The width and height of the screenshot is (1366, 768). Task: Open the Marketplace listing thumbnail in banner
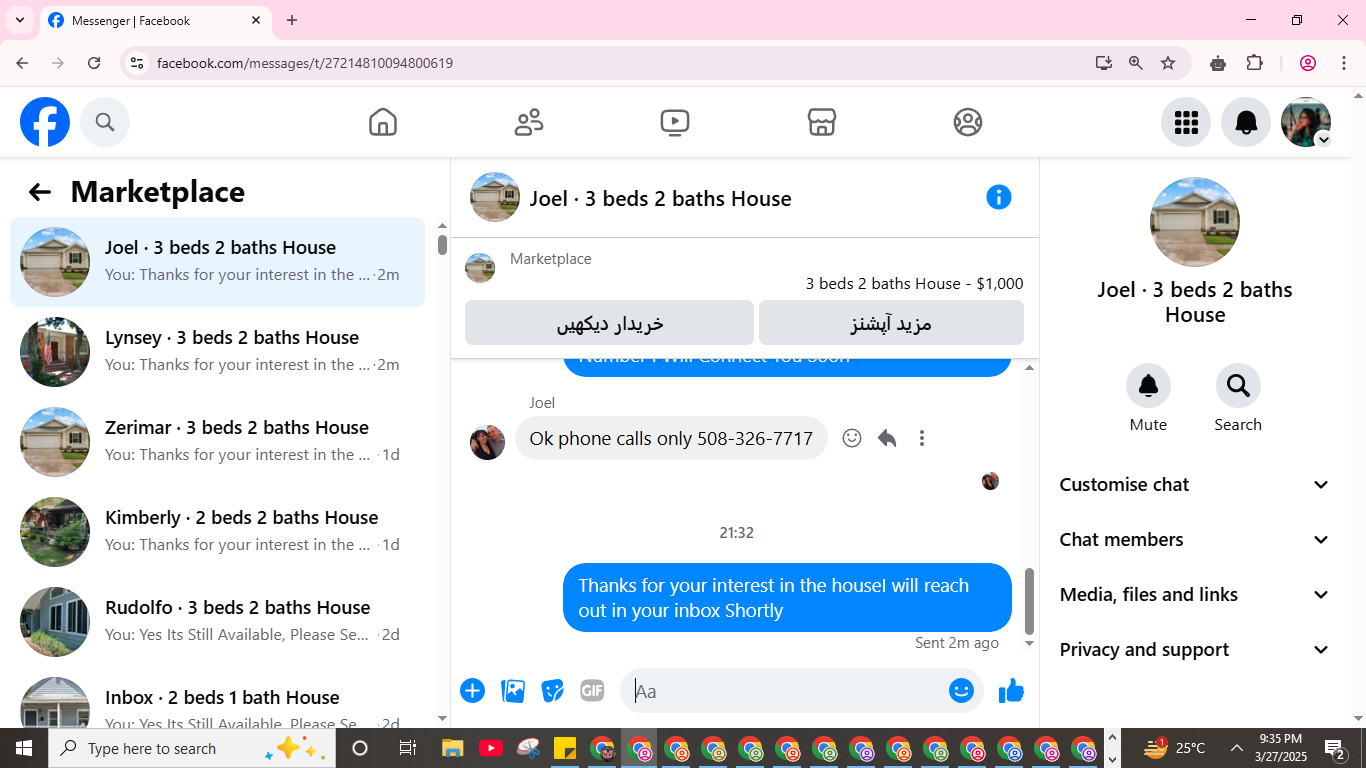pos(480,268)
